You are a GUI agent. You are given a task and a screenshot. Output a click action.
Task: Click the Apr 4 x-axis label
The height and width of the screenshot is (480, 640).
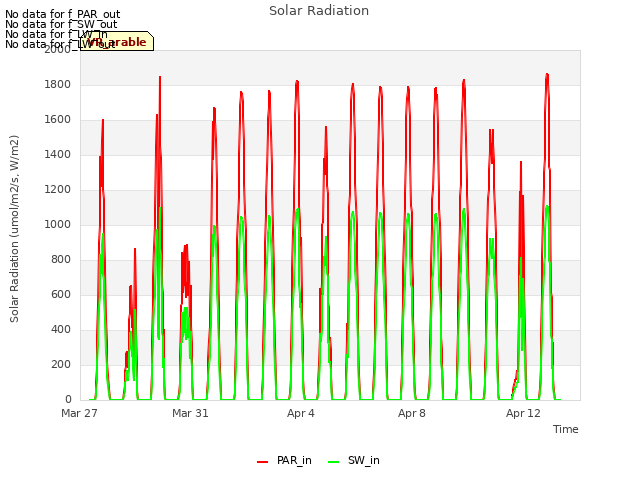pyautogui.click(x=301, y=413)
